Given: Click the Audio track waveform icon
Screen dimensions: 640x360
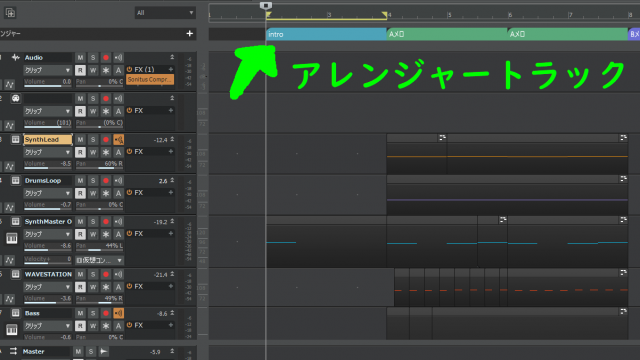Looking at the screenshot, I should 16,58.
